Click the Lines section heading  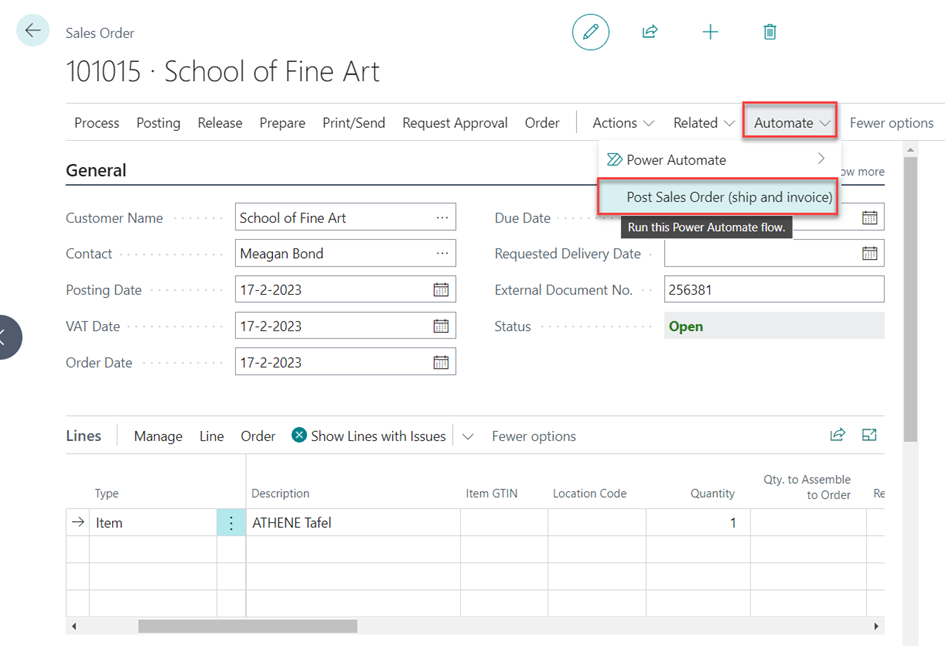(x=84, y=436)
